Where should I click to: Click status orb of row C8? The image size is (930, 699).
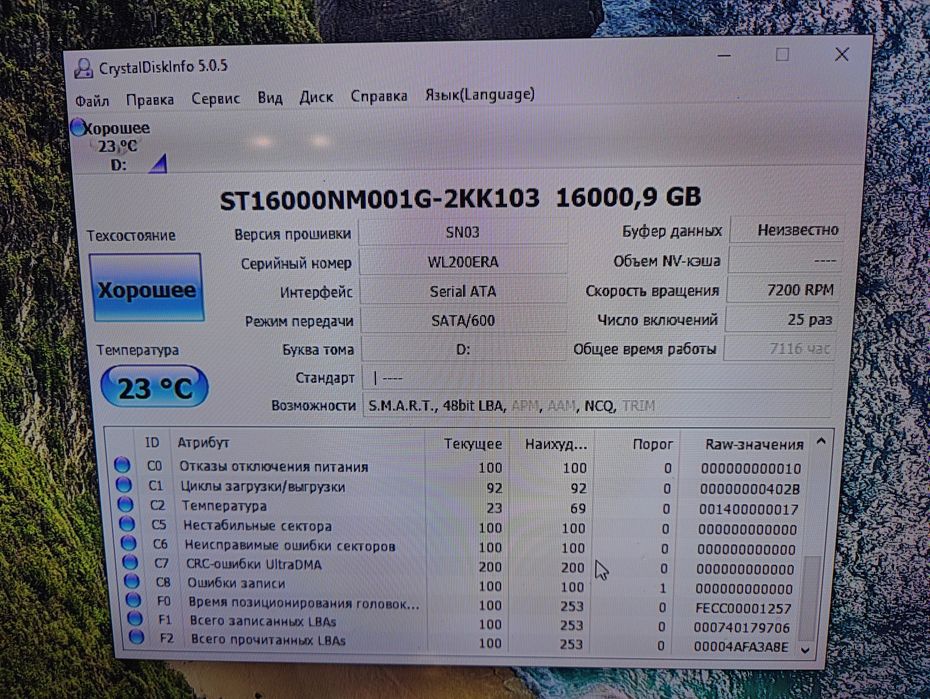pos(132,581)
